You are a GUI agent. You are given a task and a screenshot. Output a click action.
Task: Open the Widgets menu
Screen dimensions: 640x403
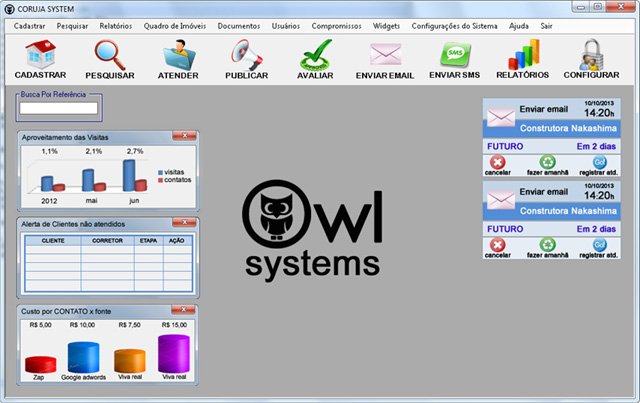pos(386,26)
